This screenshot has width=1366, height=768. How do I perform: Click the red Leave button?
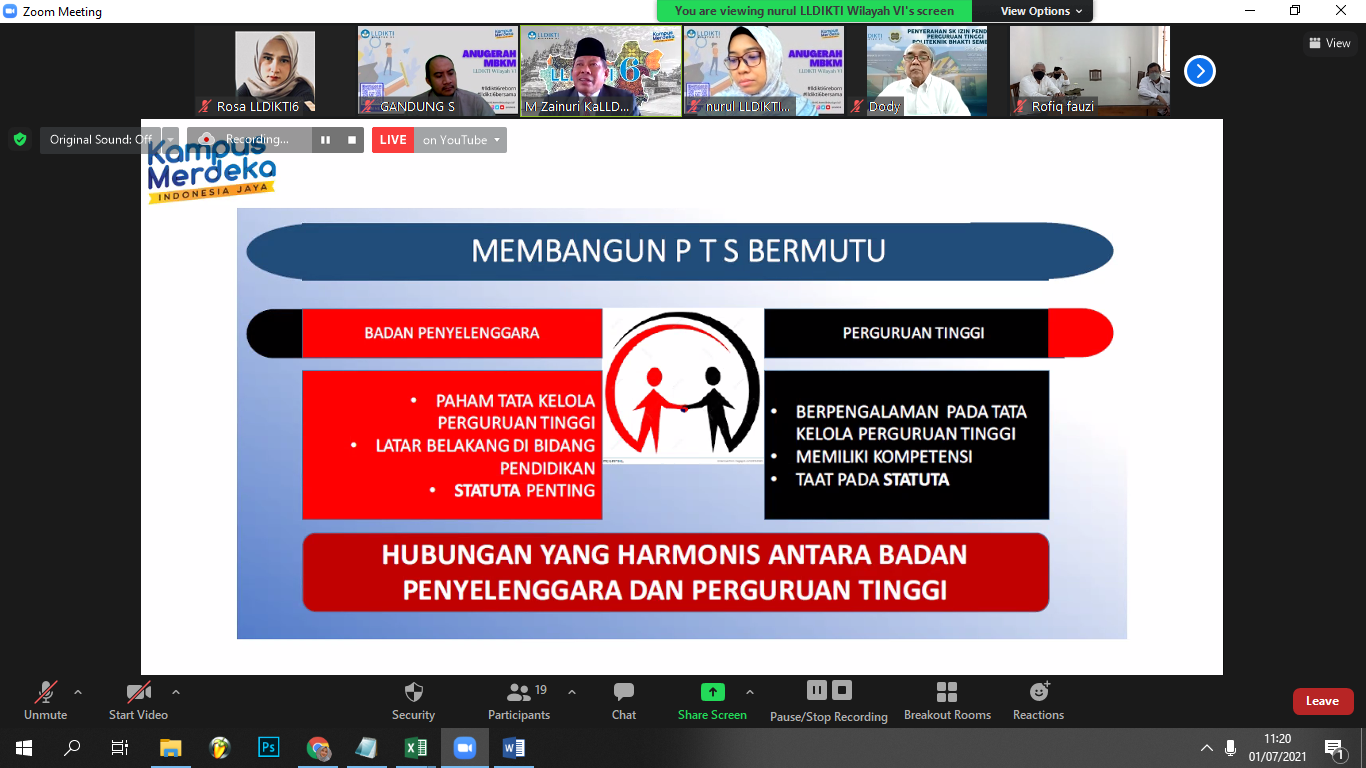(x=1322, y=701)
